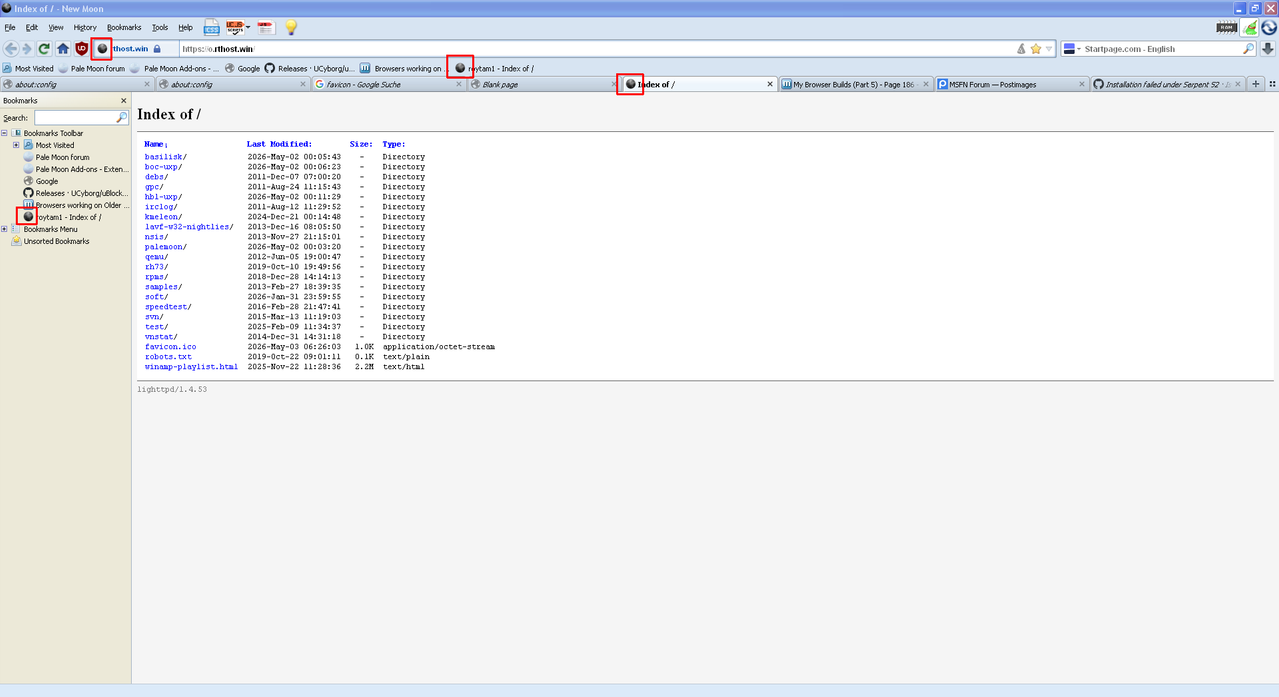Click 'Pale Moon forum' on bookmarks toolbar
This screenshot has width=1279, height=697.
(92, 68)
